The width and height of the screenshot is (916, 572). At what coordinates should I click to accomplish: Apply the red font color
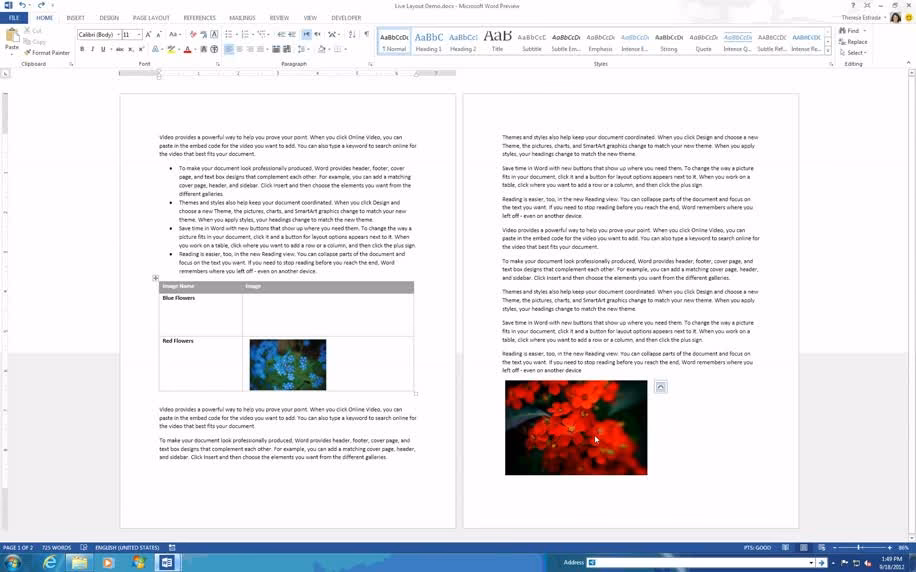click(188, 49)
